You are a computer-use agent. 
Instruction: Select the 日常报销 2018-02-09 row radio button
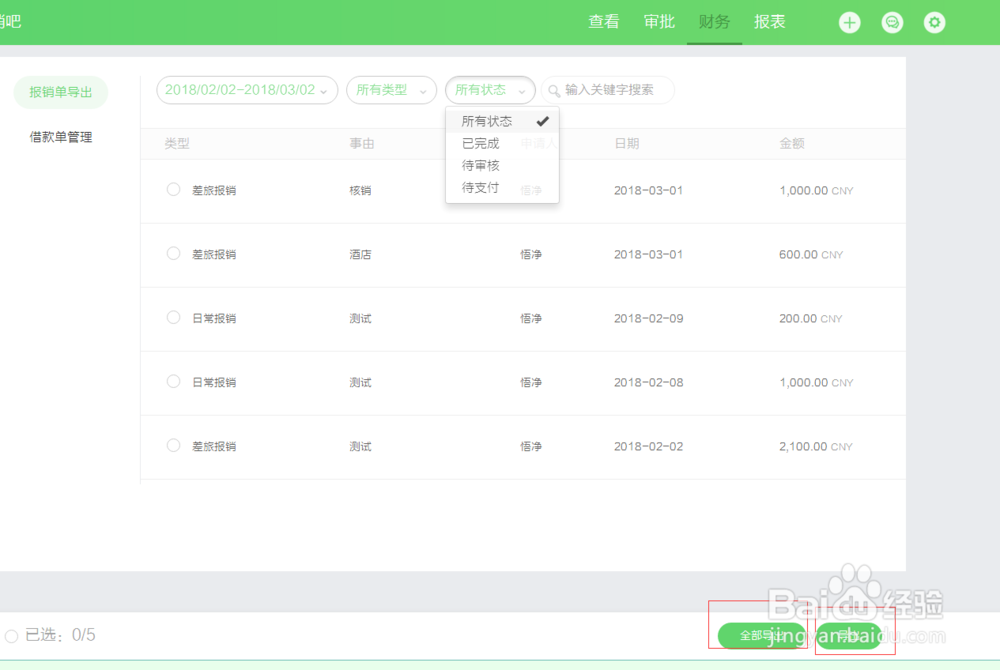[173, 317]
